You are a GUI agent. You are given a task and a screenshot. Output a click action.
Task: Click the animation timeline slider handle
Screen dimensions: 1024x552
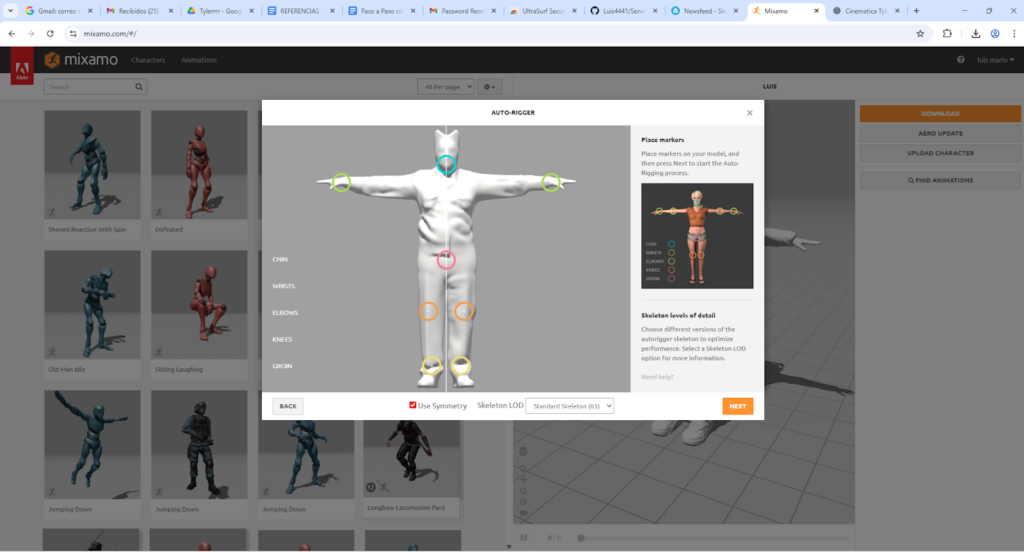click(581, 538)
